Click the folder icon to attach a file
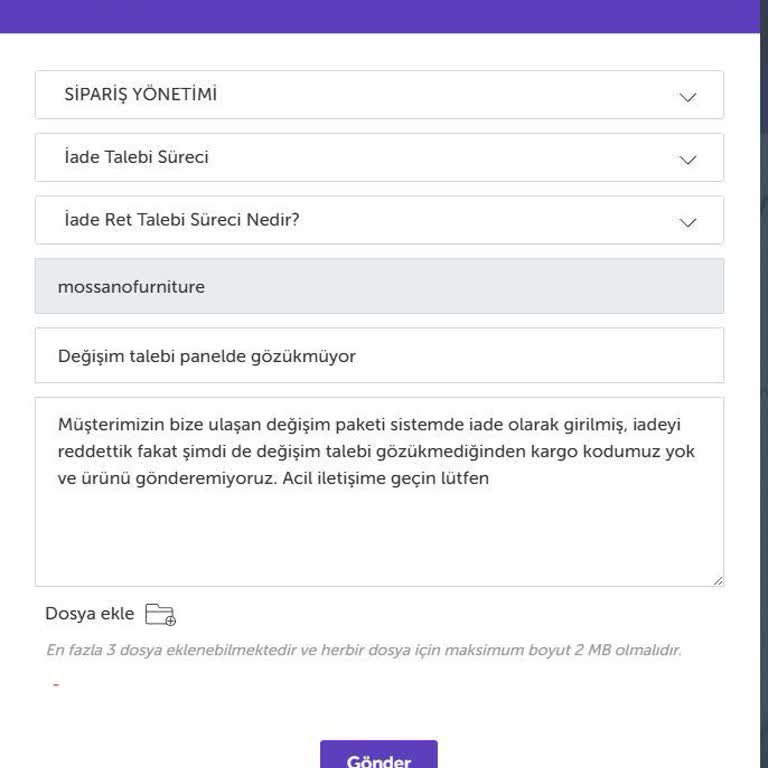 (160, 615)
